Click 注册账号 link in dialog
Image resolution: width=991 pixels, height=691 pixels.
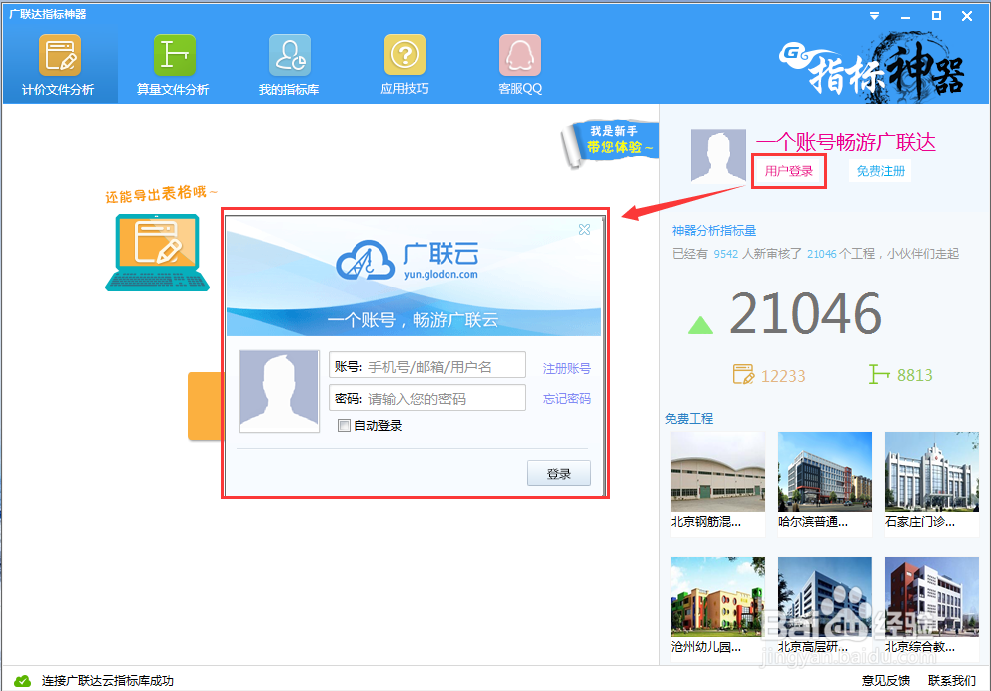[x=566, y=369]
